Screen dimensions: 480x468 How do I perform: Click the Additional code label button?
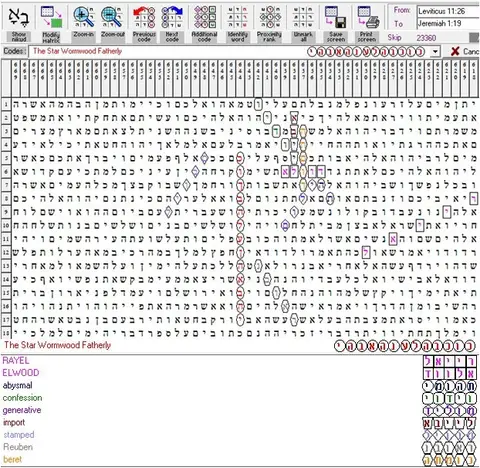[204, 37]
